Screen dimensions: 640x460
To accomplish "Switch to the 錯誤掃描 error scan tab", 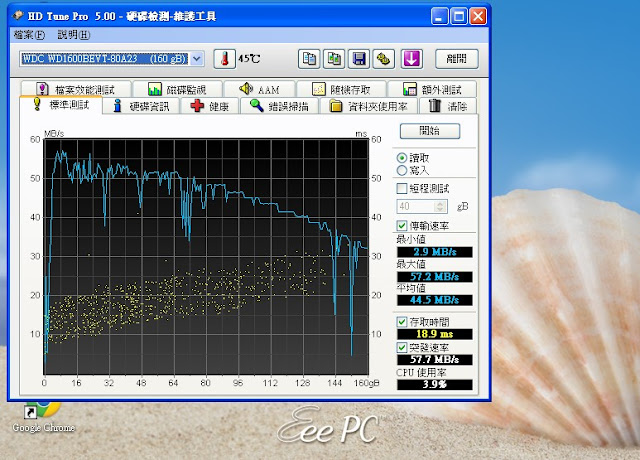I will [x=285, y=106].
